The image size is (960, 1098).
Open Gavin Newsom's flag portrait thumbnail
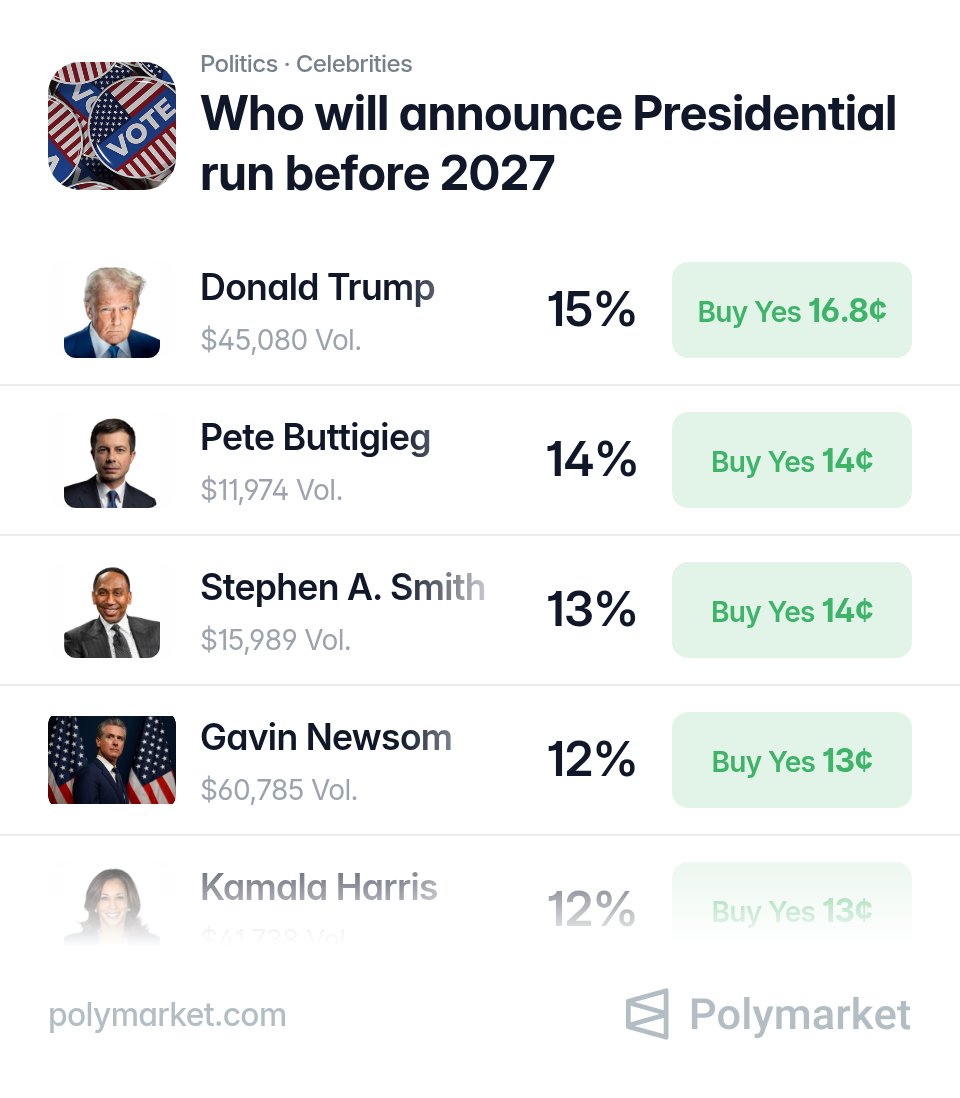[112, 760]
